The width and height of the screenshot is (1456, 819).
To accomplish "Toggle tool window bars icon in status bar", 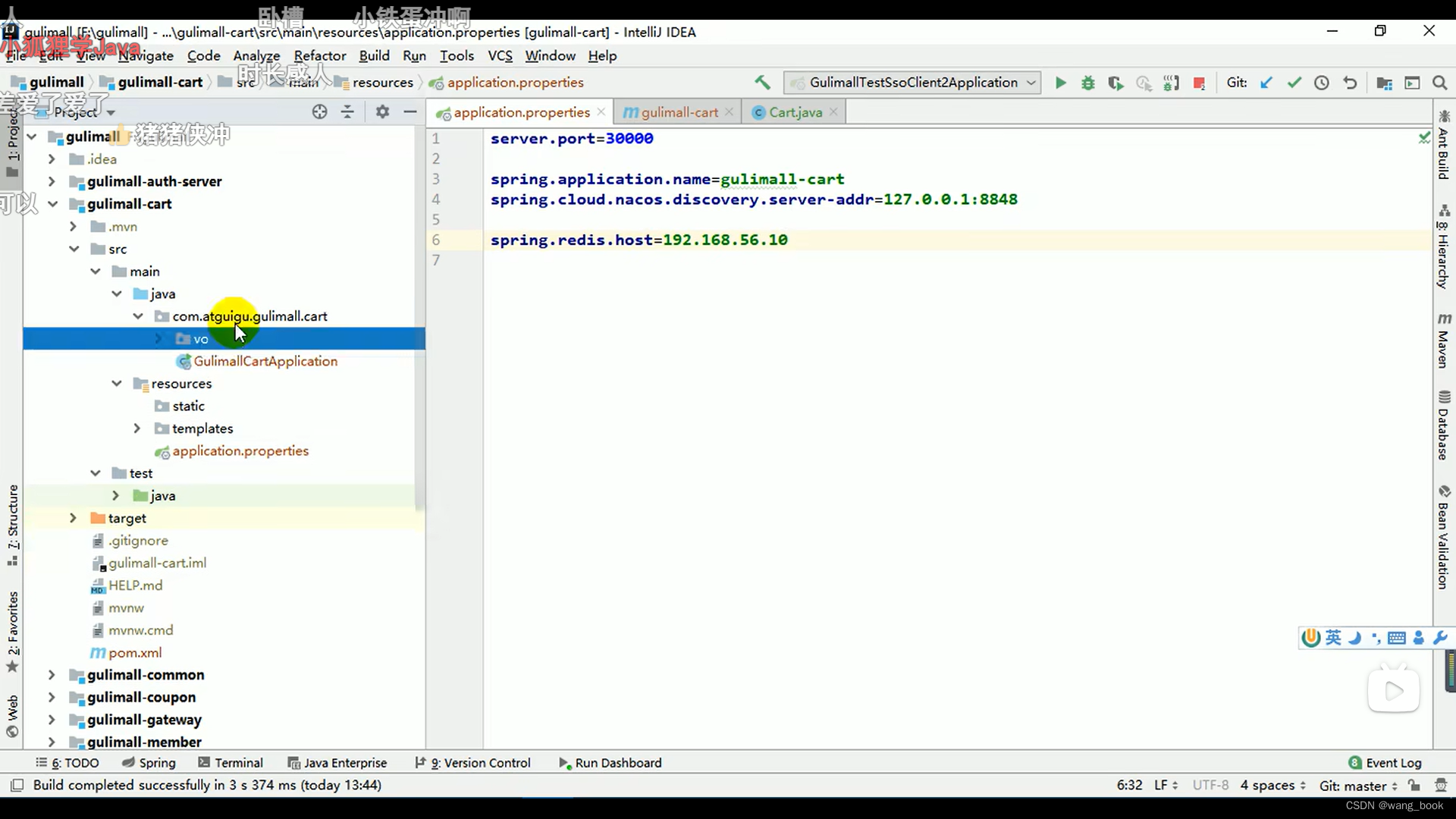I will (x=17, y=785).
